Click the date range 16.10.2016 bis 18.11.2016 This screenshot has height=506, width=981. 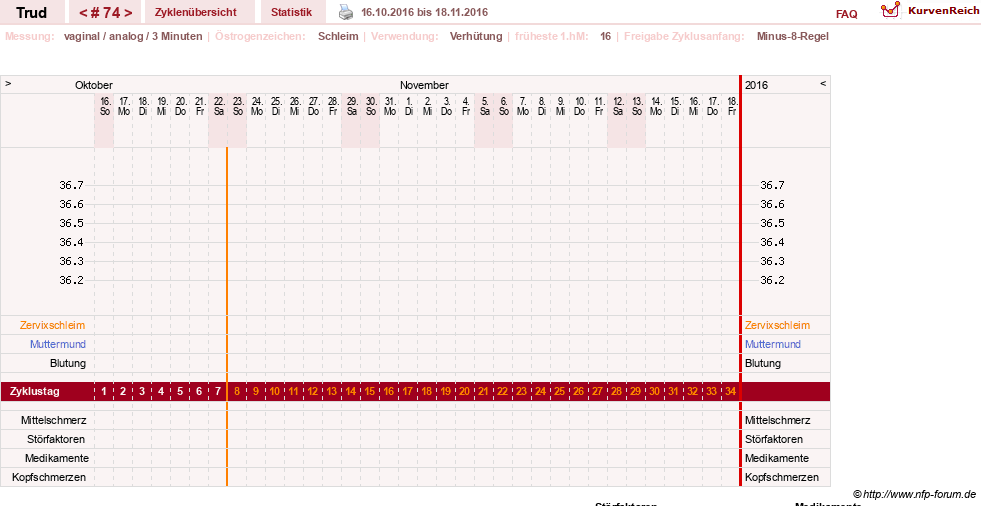click(424, 12)
